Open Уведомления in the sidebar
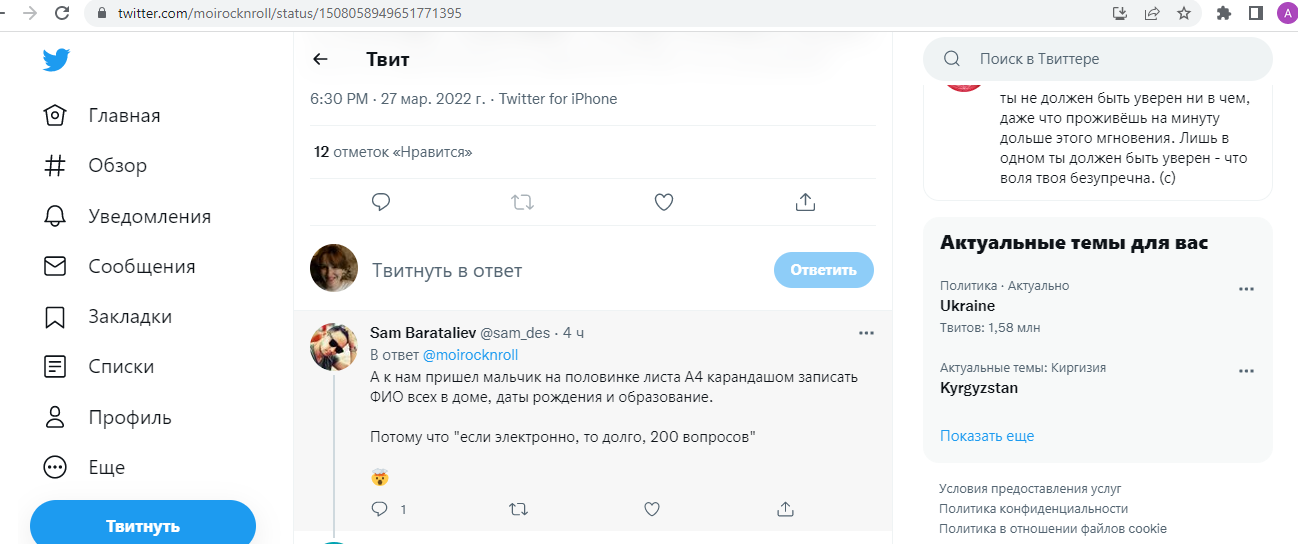 (x=149, y=216)
